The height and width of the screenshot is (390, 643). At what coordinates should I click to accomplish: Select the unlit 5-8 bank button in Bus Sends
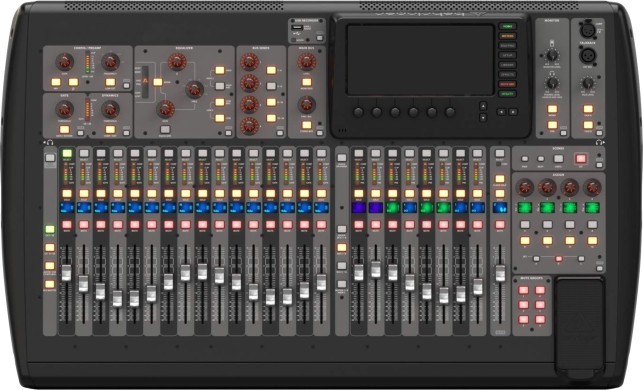[x=271, y=86]
